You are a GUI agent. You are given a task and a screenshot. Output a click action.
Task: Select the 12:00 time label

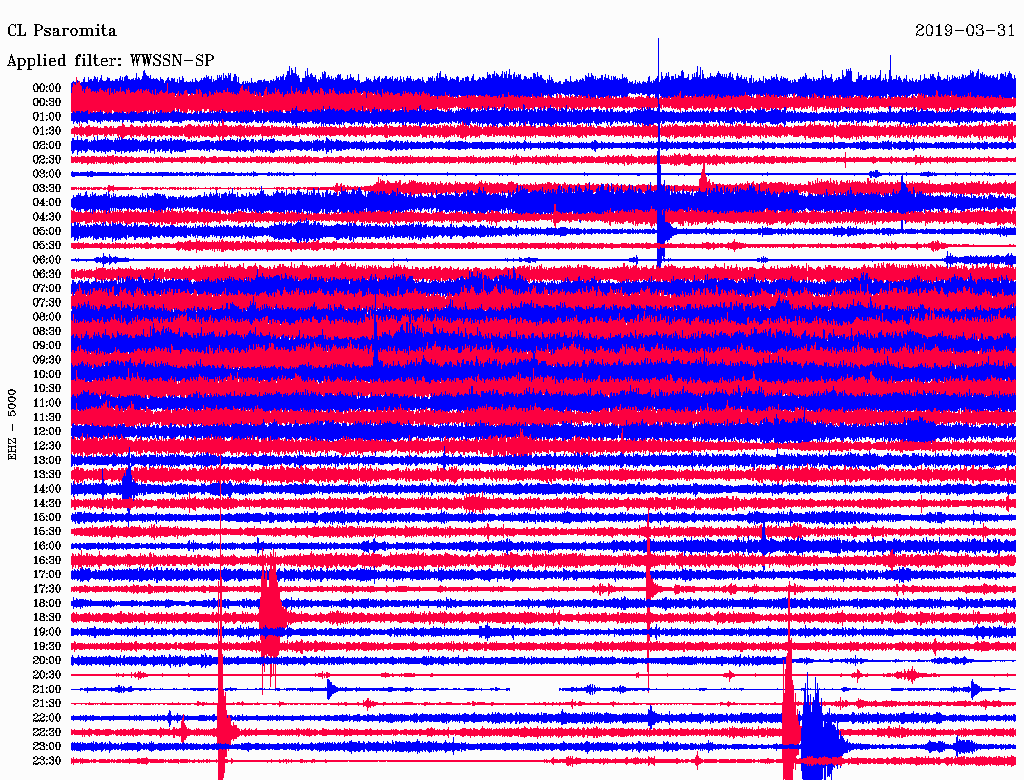(47, 431)
